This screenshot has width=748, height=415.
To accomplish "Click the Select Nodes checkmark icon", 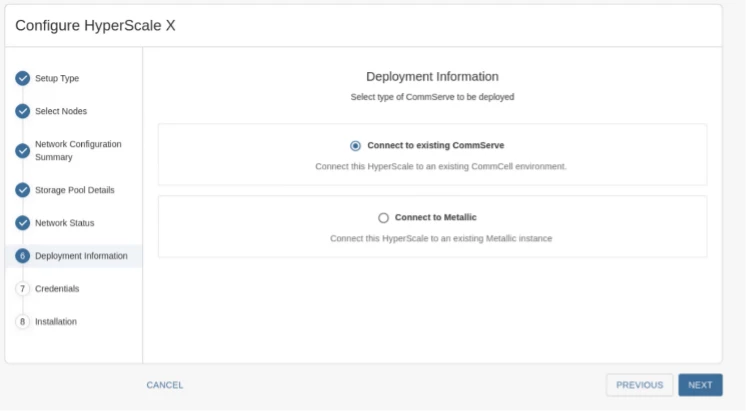I will pyautogui.click(x=22, y=111).
